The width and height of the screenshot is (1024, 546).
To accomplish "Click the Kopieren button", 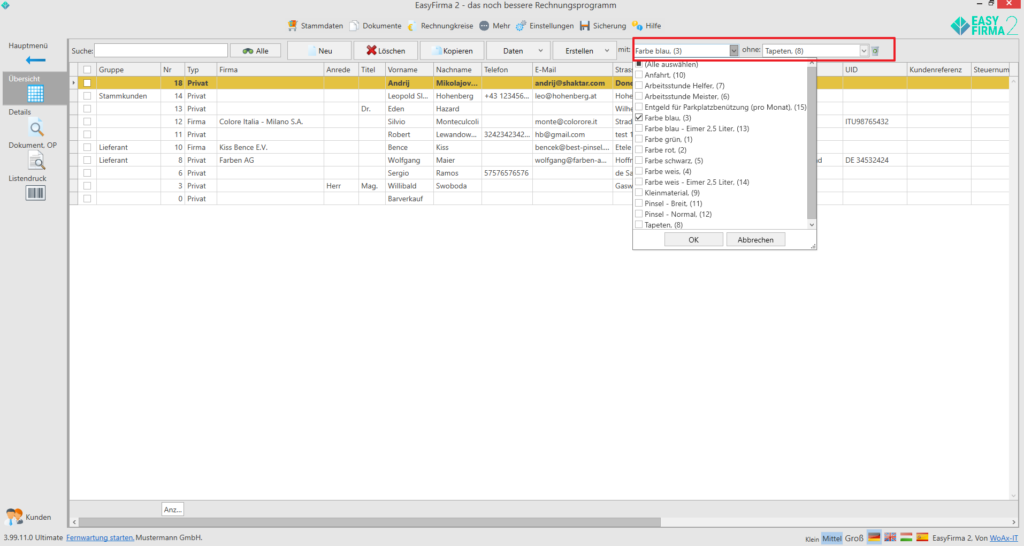I will click(452, 50).
